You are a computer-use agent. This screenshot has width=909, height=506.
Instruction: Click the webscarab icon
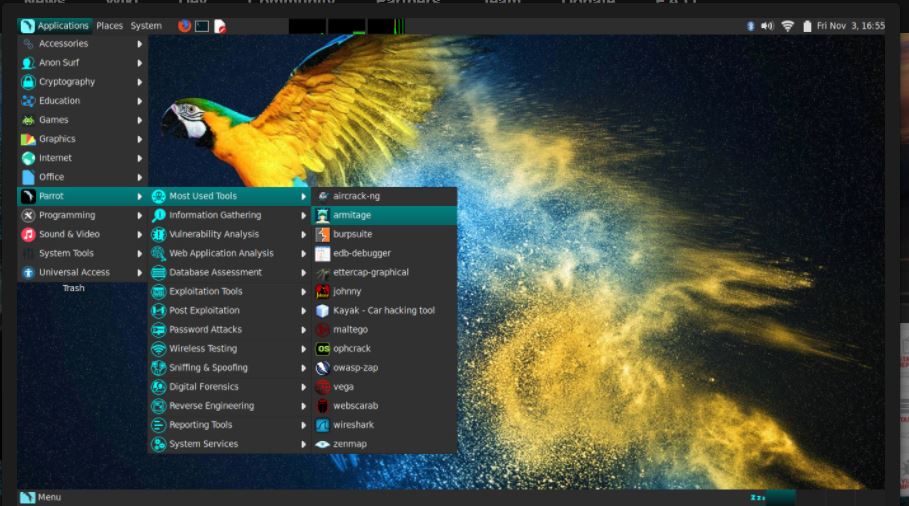click(x=322, y=406)
